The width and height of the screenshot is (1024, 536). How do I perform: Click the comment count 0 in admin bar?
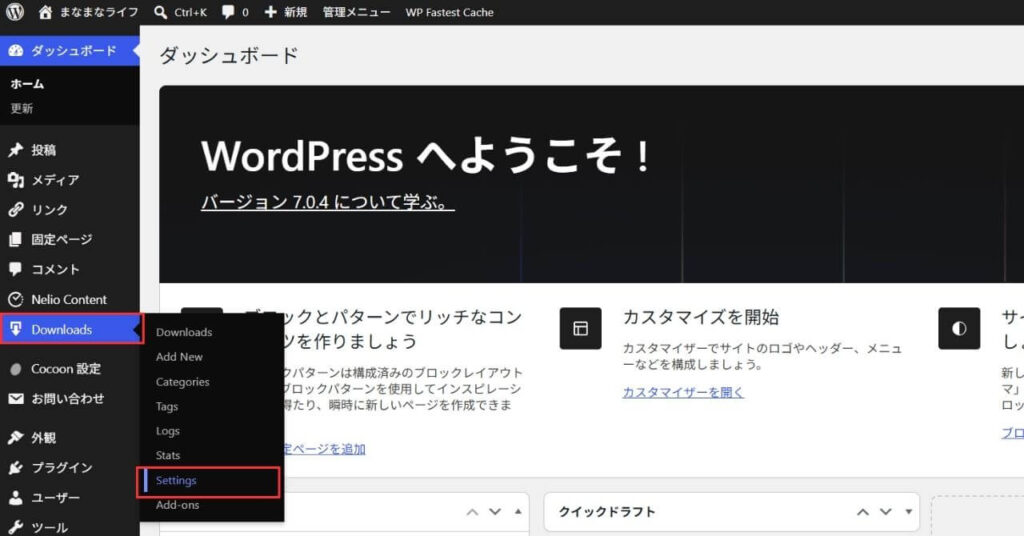pyautogui.click(x=246, y=12)
